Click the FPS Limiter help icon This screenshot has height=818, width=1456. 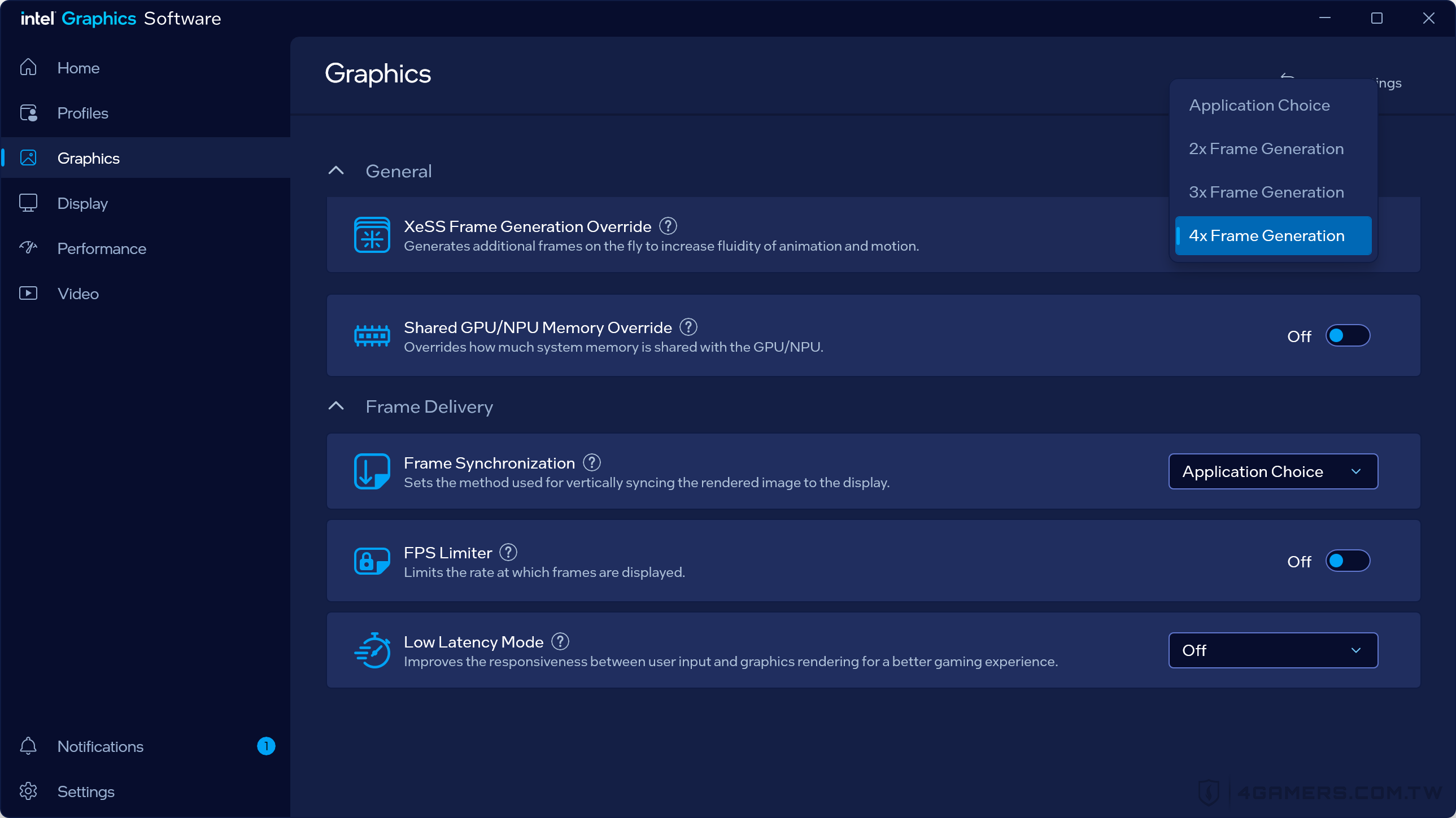(508, 552)
